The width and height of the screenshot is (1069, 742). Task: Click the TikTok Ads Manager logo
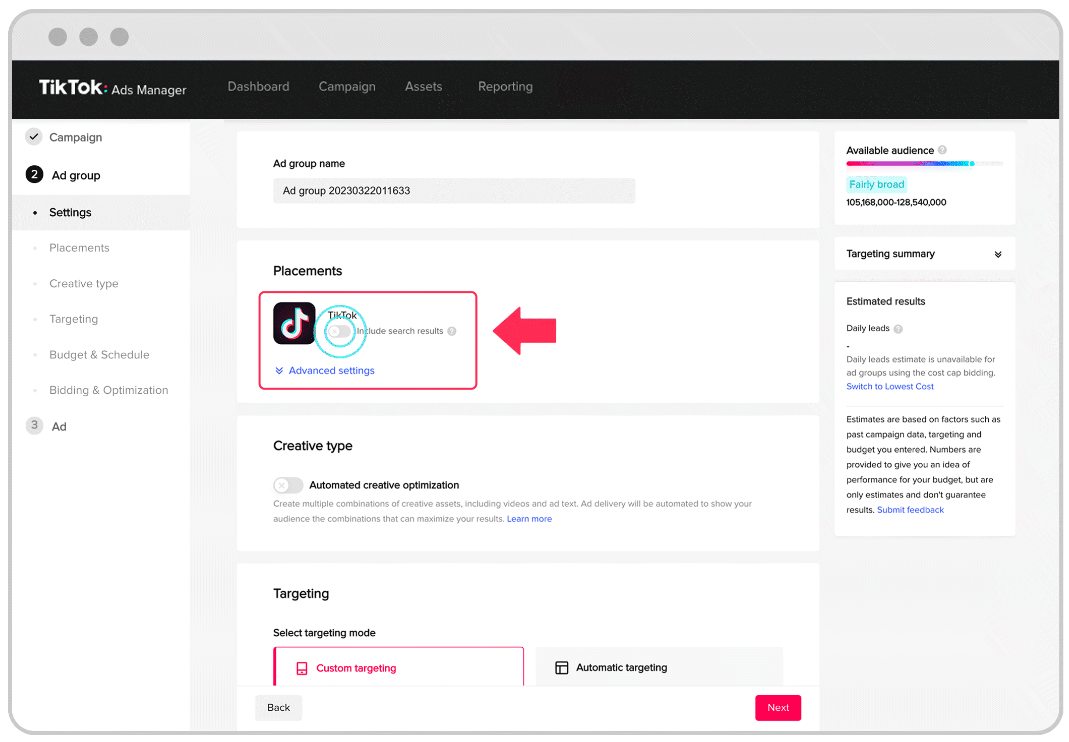(x=112, y=88)
